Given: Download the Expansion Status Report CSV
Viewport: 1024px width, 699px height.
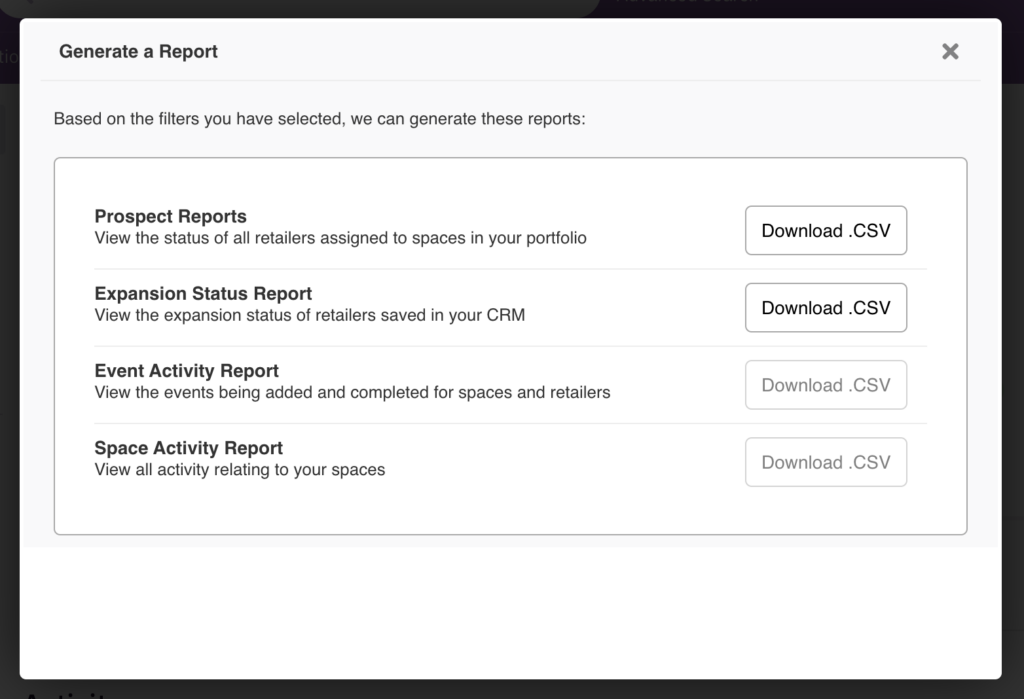Looking at the screenshot, I should (x=825, y=308).
